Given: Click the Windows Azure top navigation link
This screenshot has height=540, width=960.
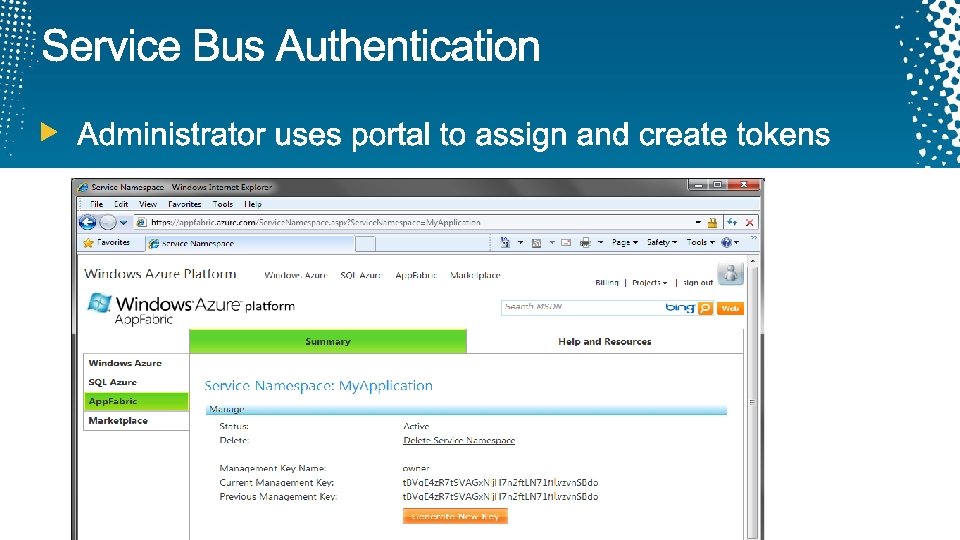Looking at the screenshot, I should pyautogui.click(x=296, y=276).
